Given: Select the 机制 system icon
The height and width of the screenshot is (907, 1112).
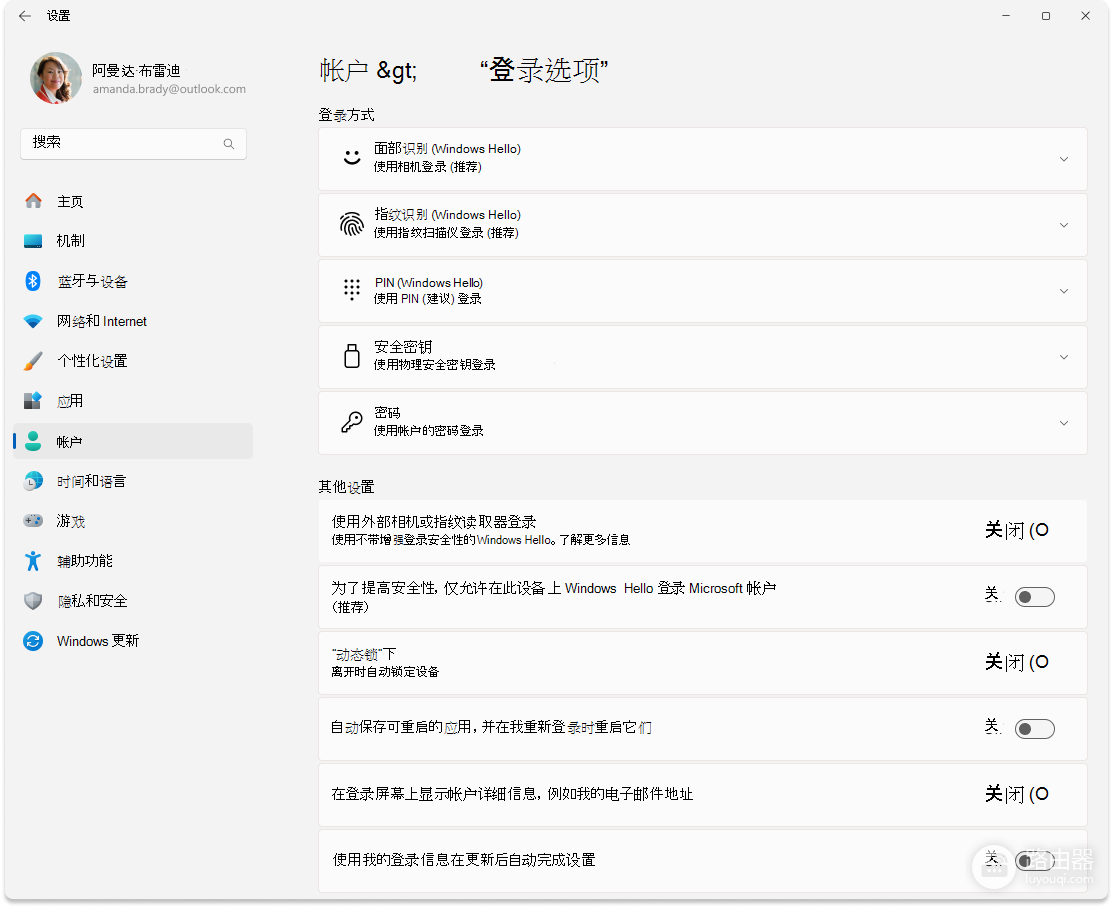Looking at the screenshot, I should click(x=33, y=241).
